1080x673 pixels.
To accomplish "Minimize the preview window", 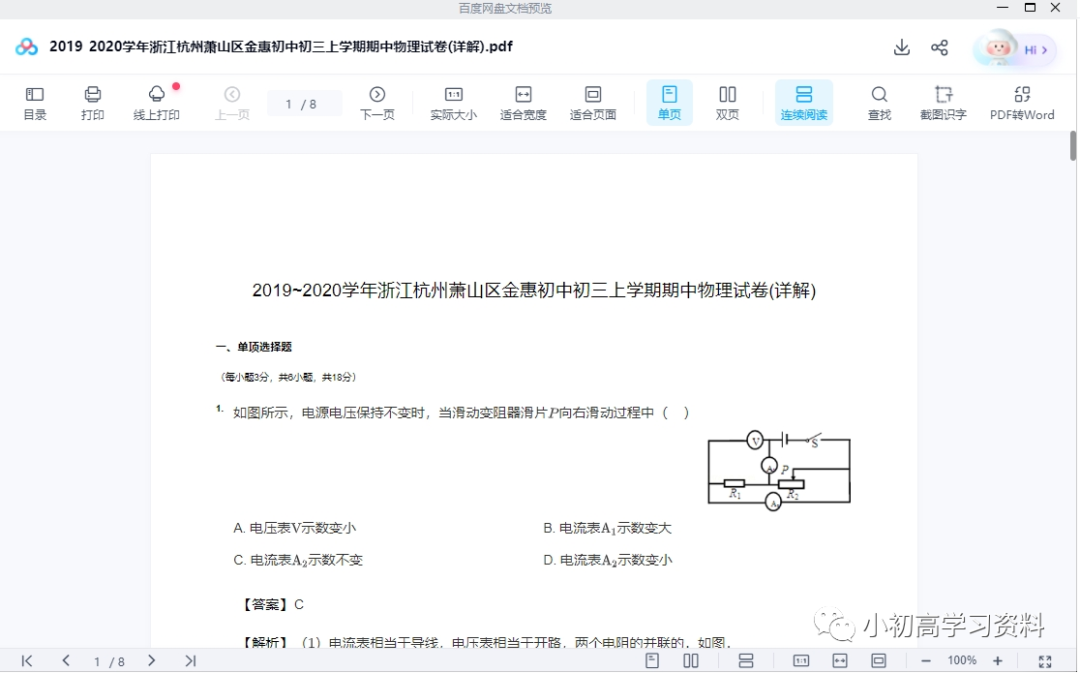I will (x=1003, y=8).
